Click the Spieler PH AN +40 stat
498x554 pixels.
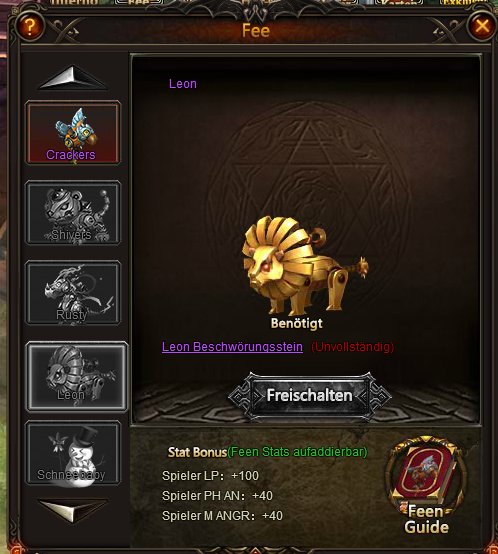pos(217,496)
